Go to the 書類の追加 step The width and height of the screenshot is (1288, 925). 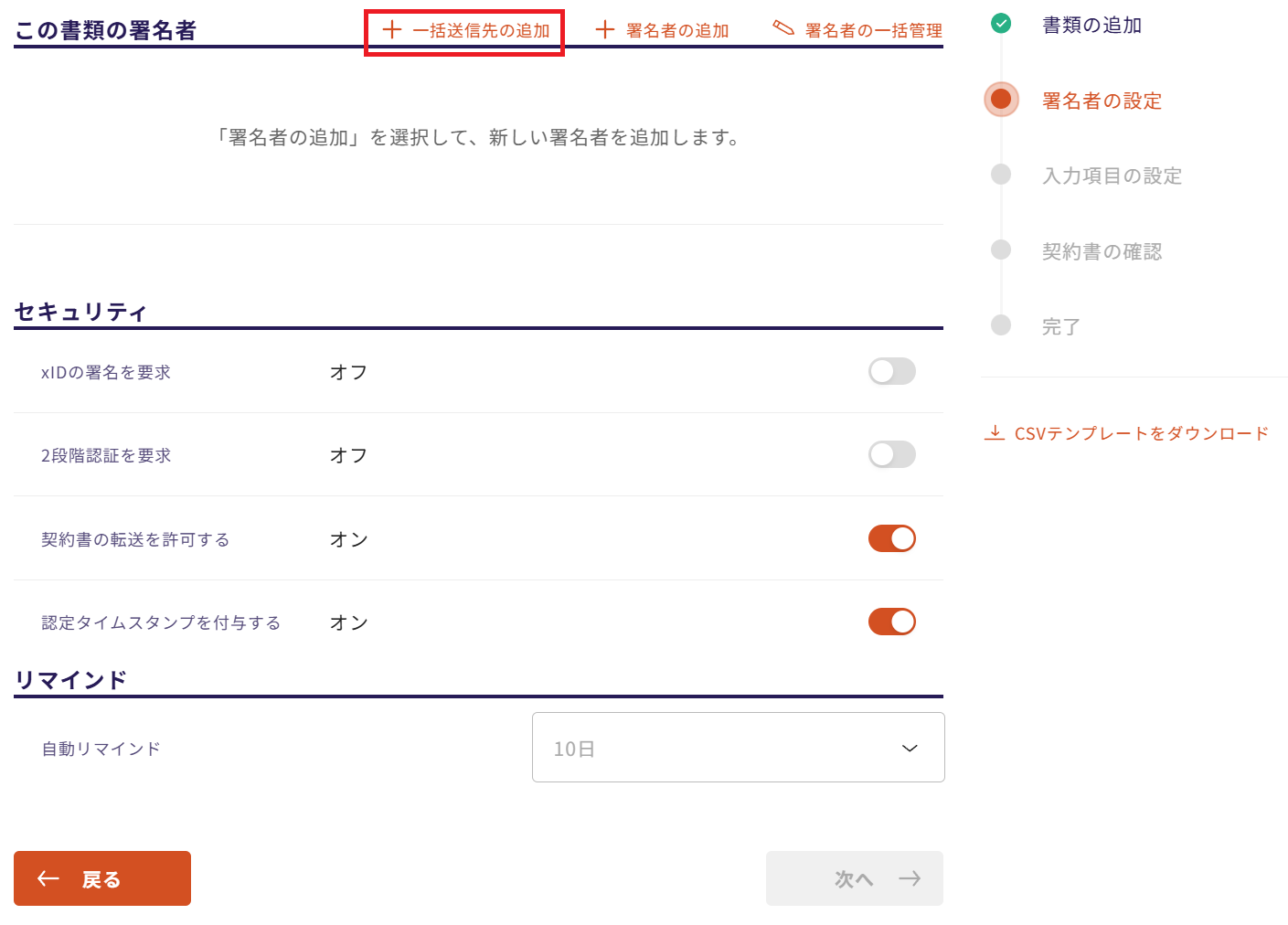[x=1091, y=26]
